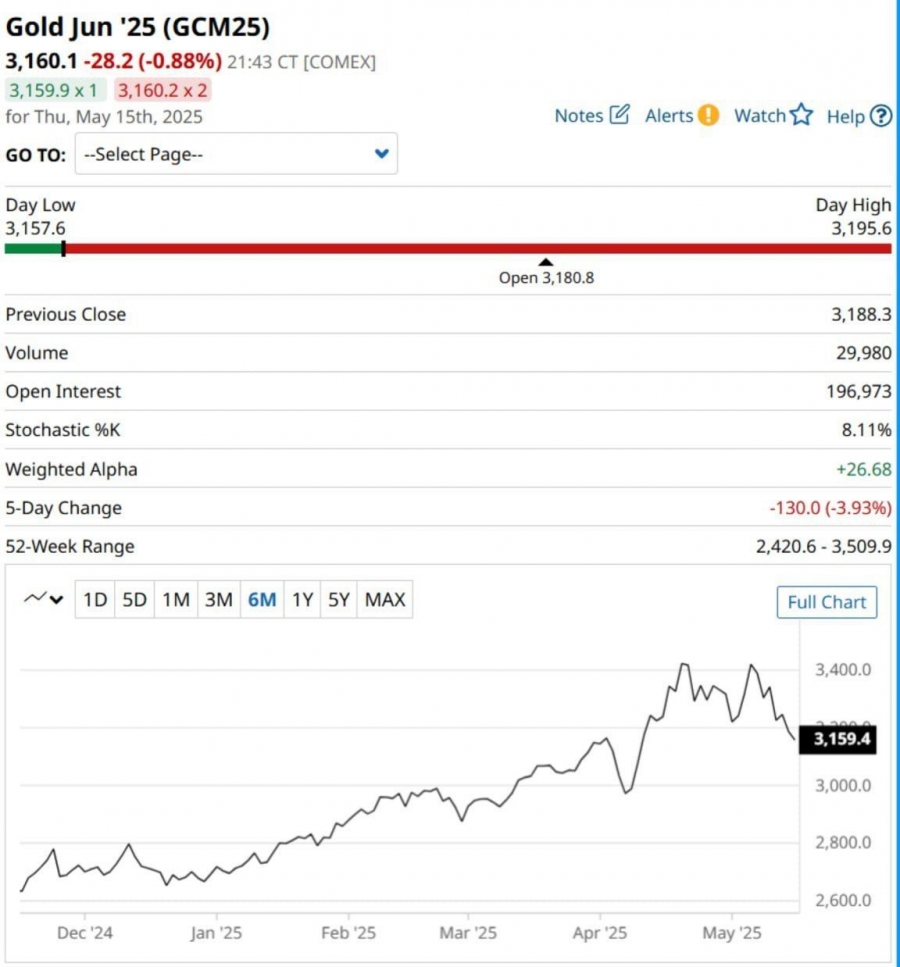
Task: Expand the chart type chevron arrow
Action: (57, 599)
